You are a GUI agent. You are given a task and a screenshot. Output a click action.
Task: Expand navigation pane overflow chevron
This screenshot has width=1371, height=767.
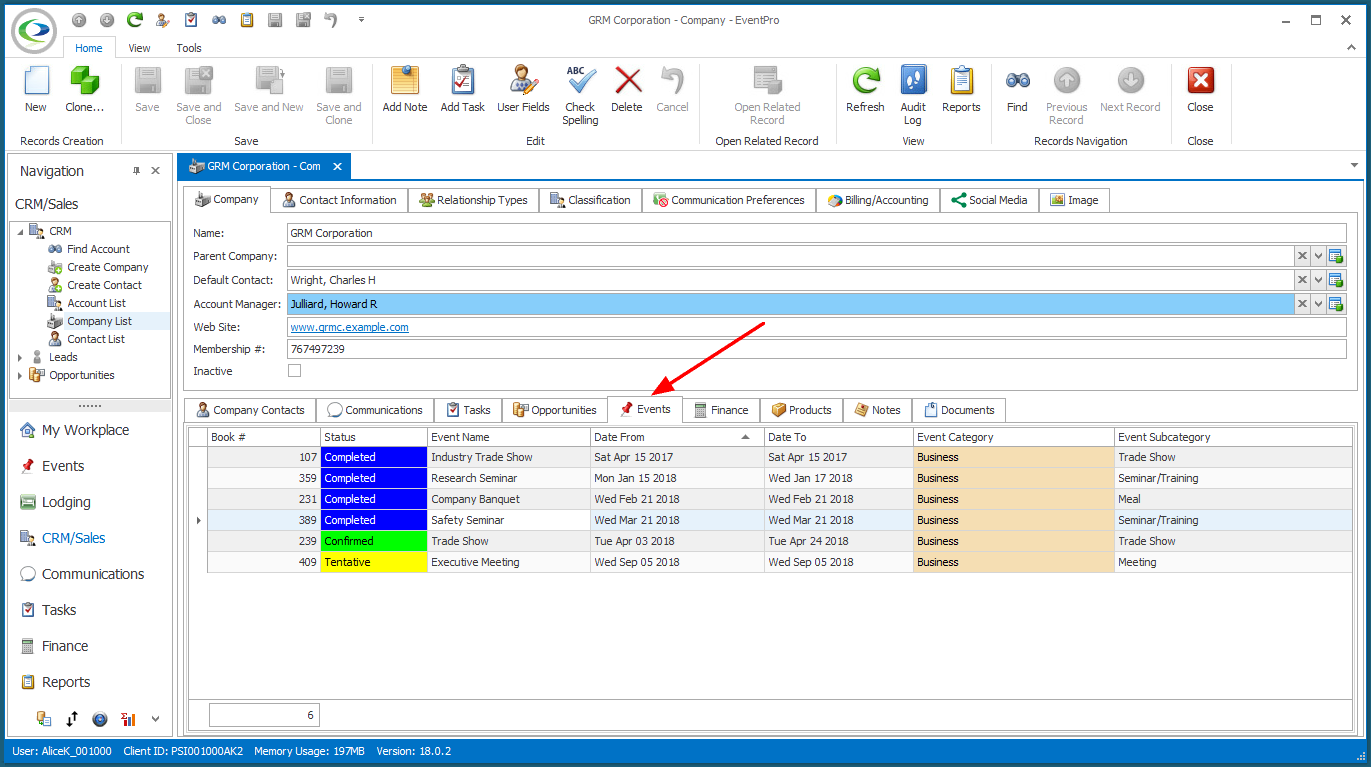coord(155,718)
